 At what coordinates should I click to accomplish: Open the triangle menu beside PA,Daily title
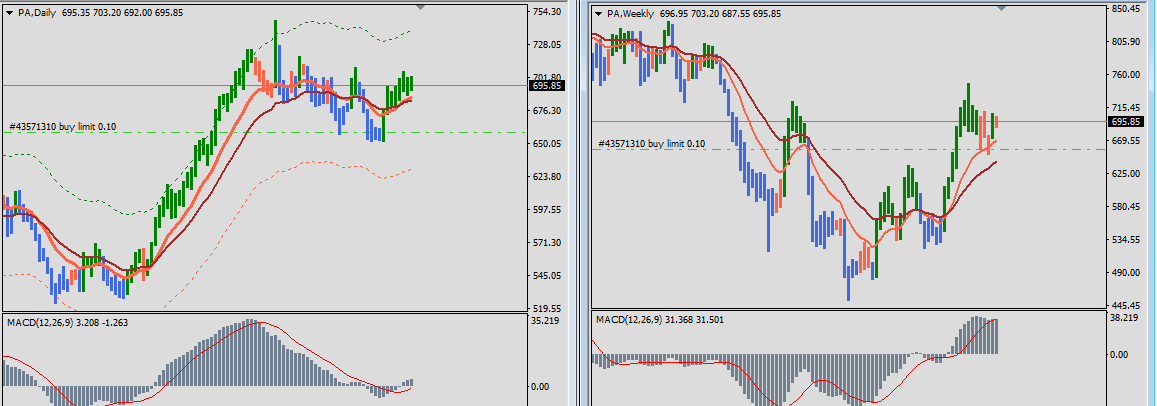(9, 13)
